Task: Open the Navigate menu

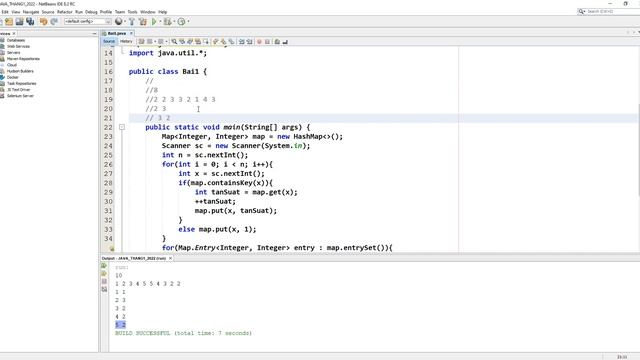Action: [x=31, y=12]
